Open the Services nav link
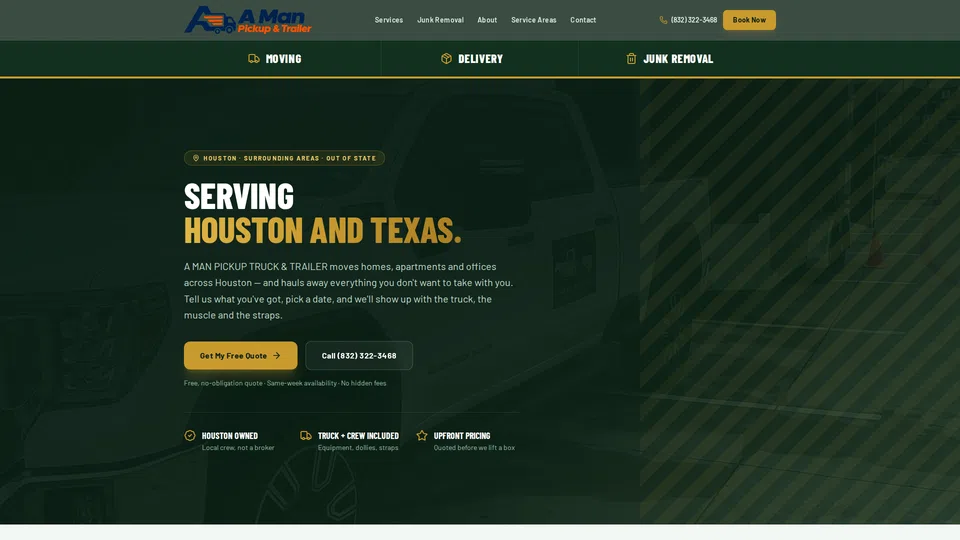The width and height of the screenshot is (960, 540). point(389,20)
